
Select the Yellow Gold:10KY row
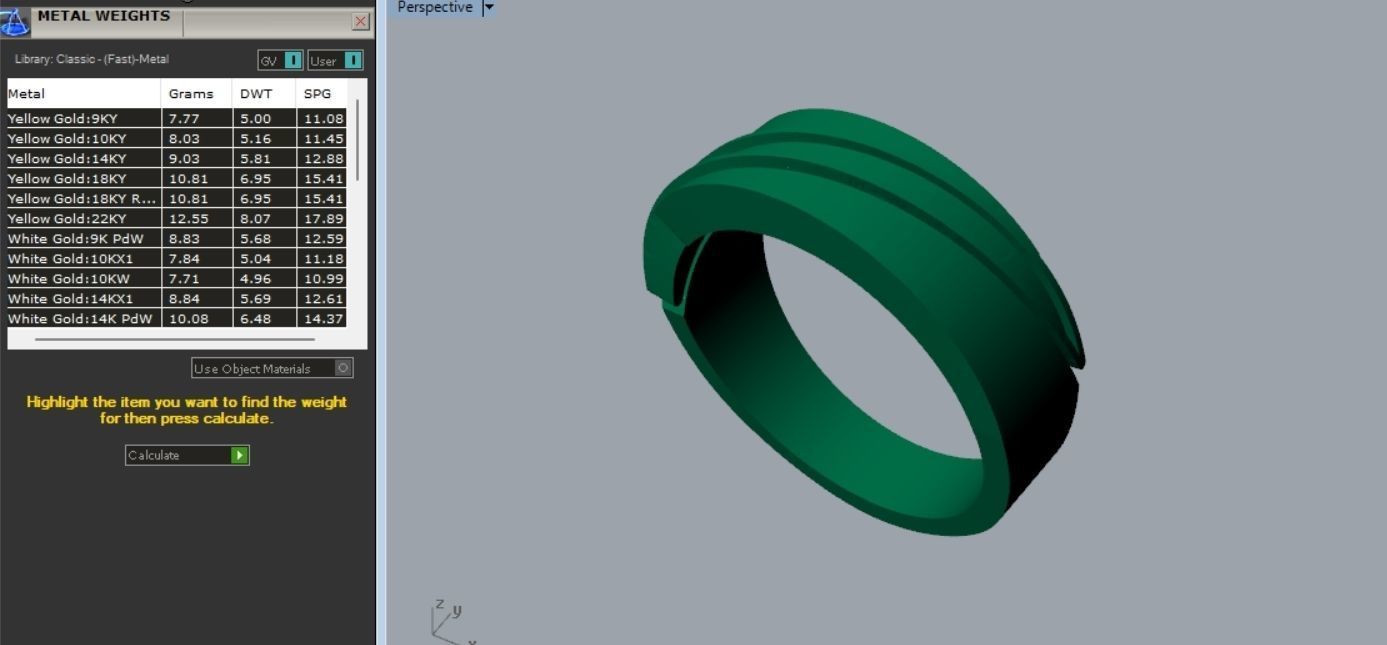click(177, 138)
